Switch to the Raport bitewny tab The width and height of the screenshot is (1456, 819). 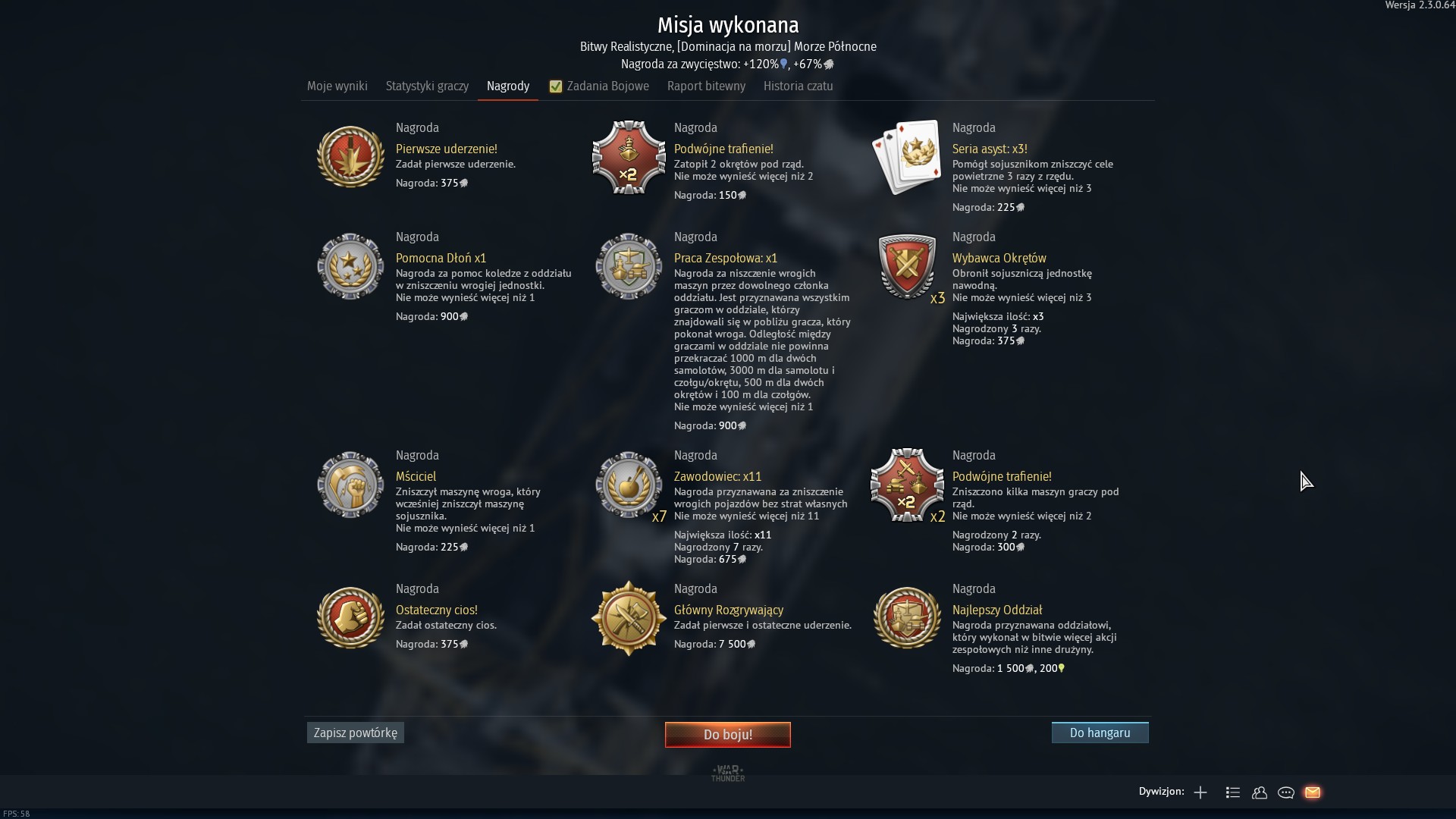click(x=706, y=86)
